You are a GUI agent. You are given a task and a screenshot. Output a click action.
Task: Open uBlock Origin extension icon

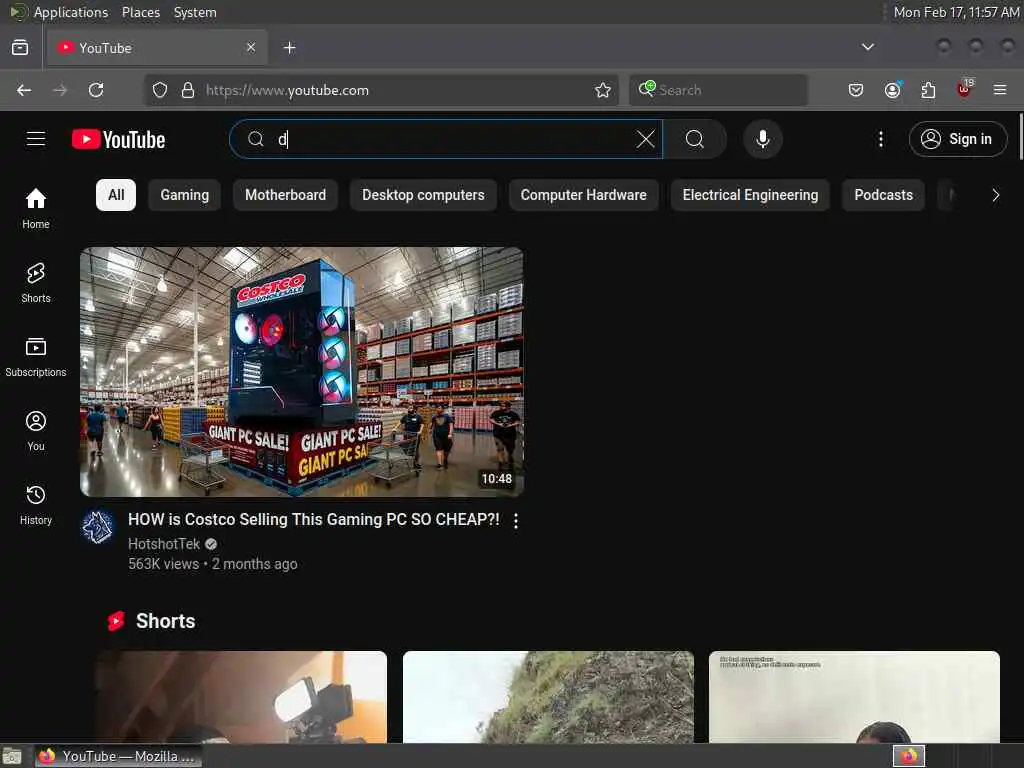[965, 89]
